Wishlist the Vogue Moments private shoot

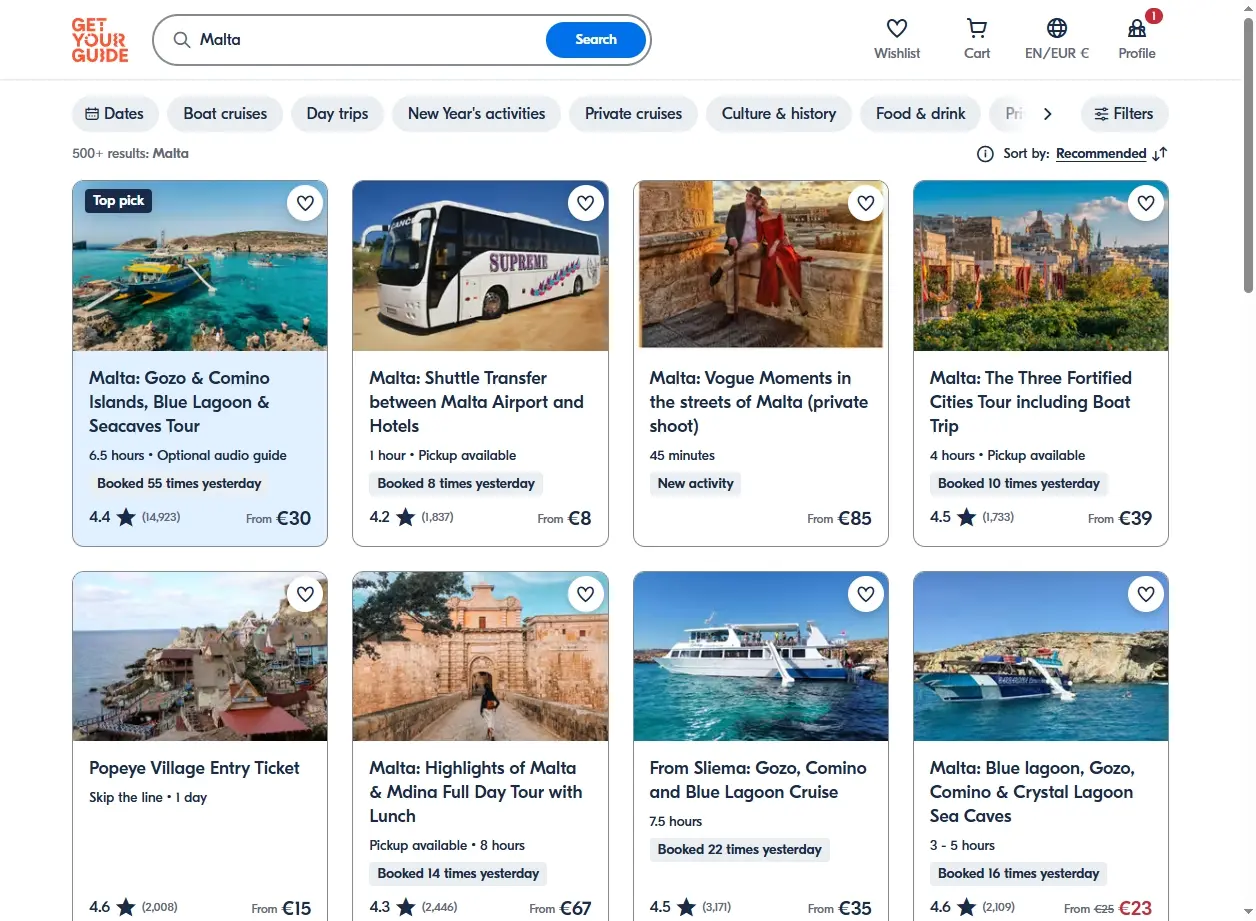pyautogui.click(x=866, y=204)
